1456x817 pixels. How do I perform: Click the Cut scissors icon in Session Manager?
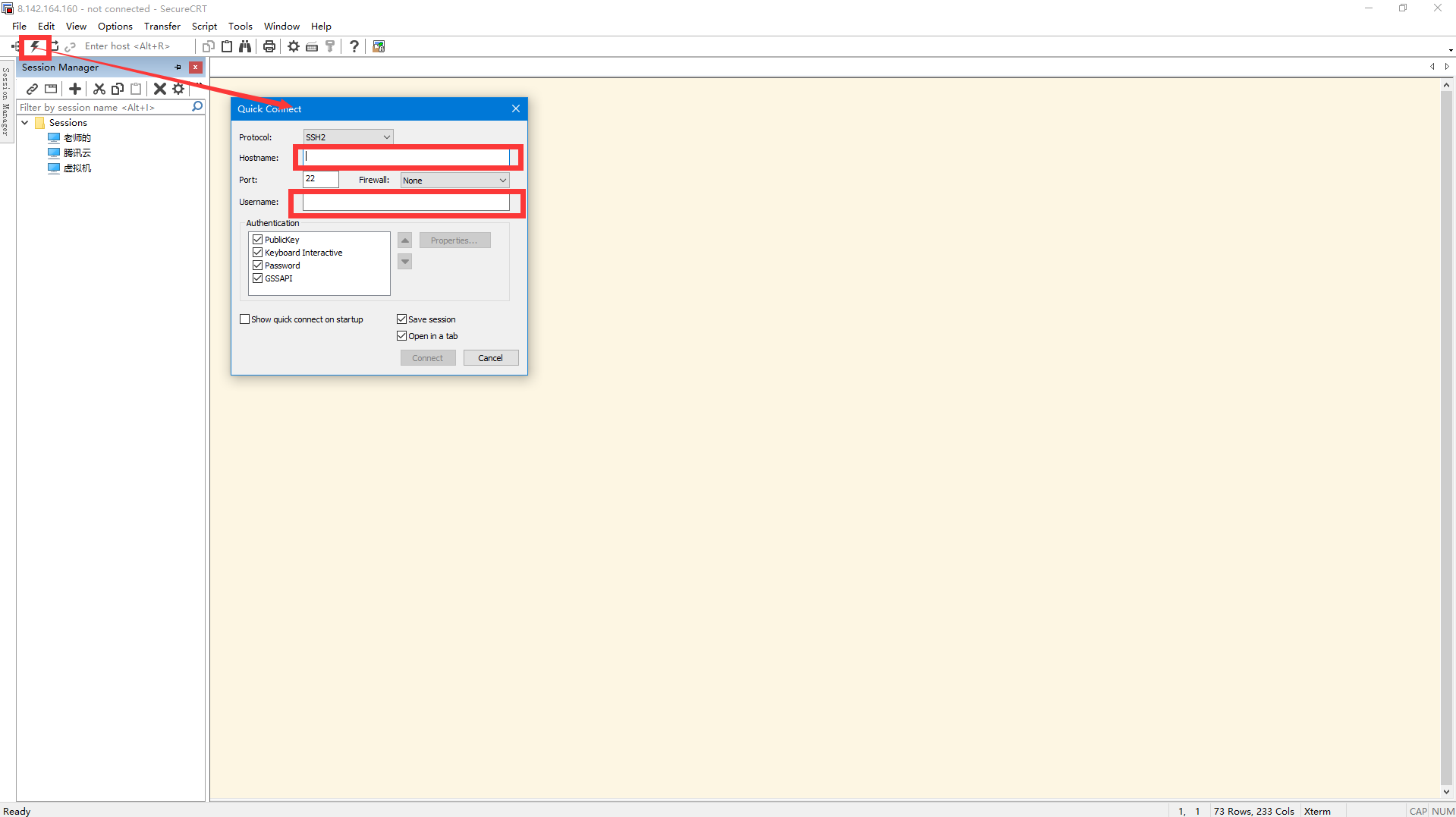coord(99,89)
